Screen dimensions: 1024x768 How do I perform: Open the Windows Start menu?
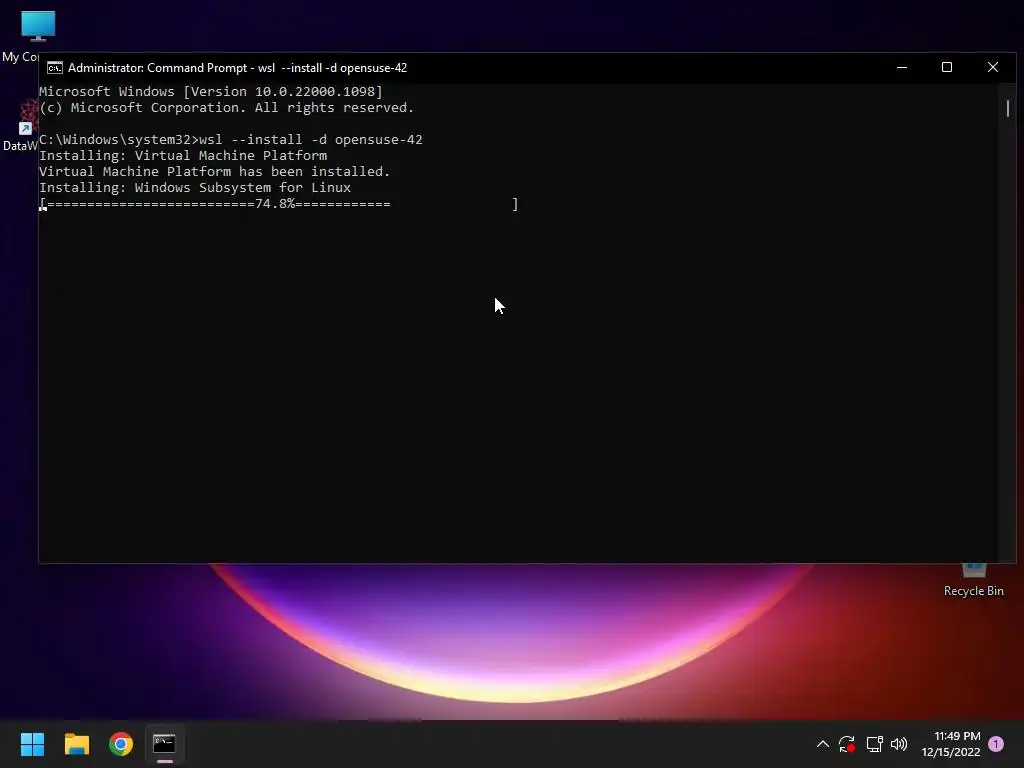[32, 744]
